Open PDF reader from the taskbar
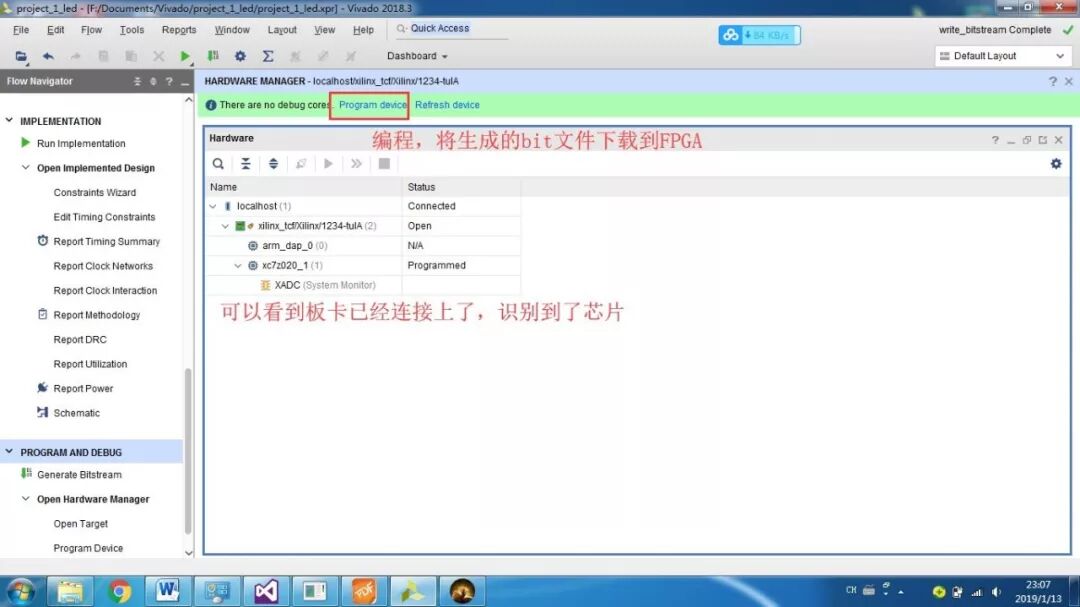Screen dimensions: 1080x607 364,591
